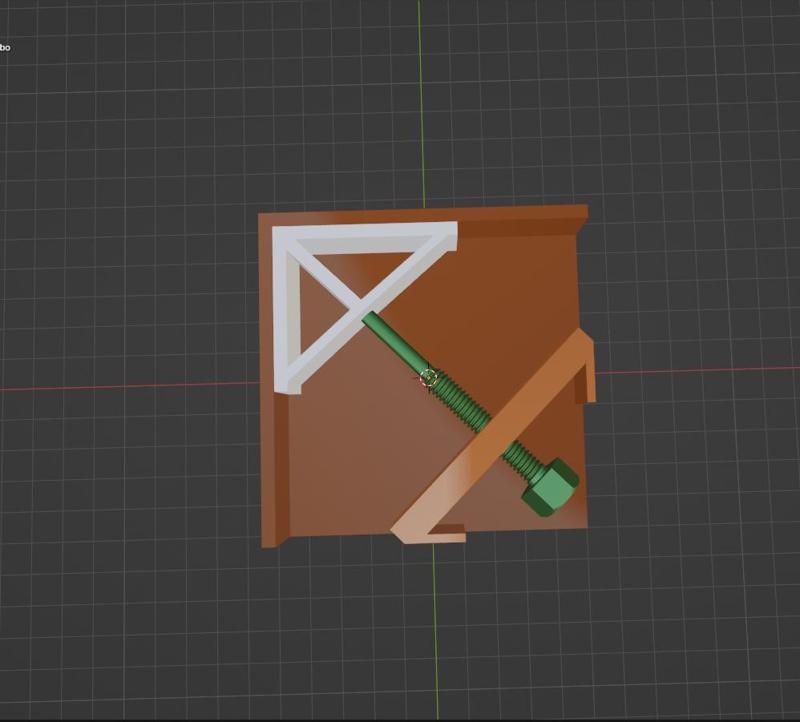The image size is (800, 722).
Task: Click the 3D cursor on the bolt
Action: point(430,378)
